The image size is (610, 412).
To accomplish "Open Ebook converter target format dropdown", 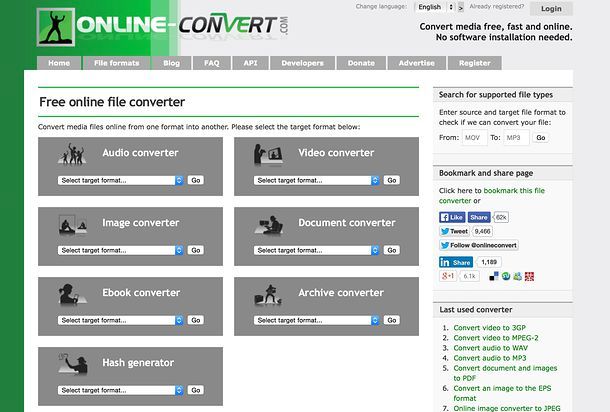I will (121, 320).
